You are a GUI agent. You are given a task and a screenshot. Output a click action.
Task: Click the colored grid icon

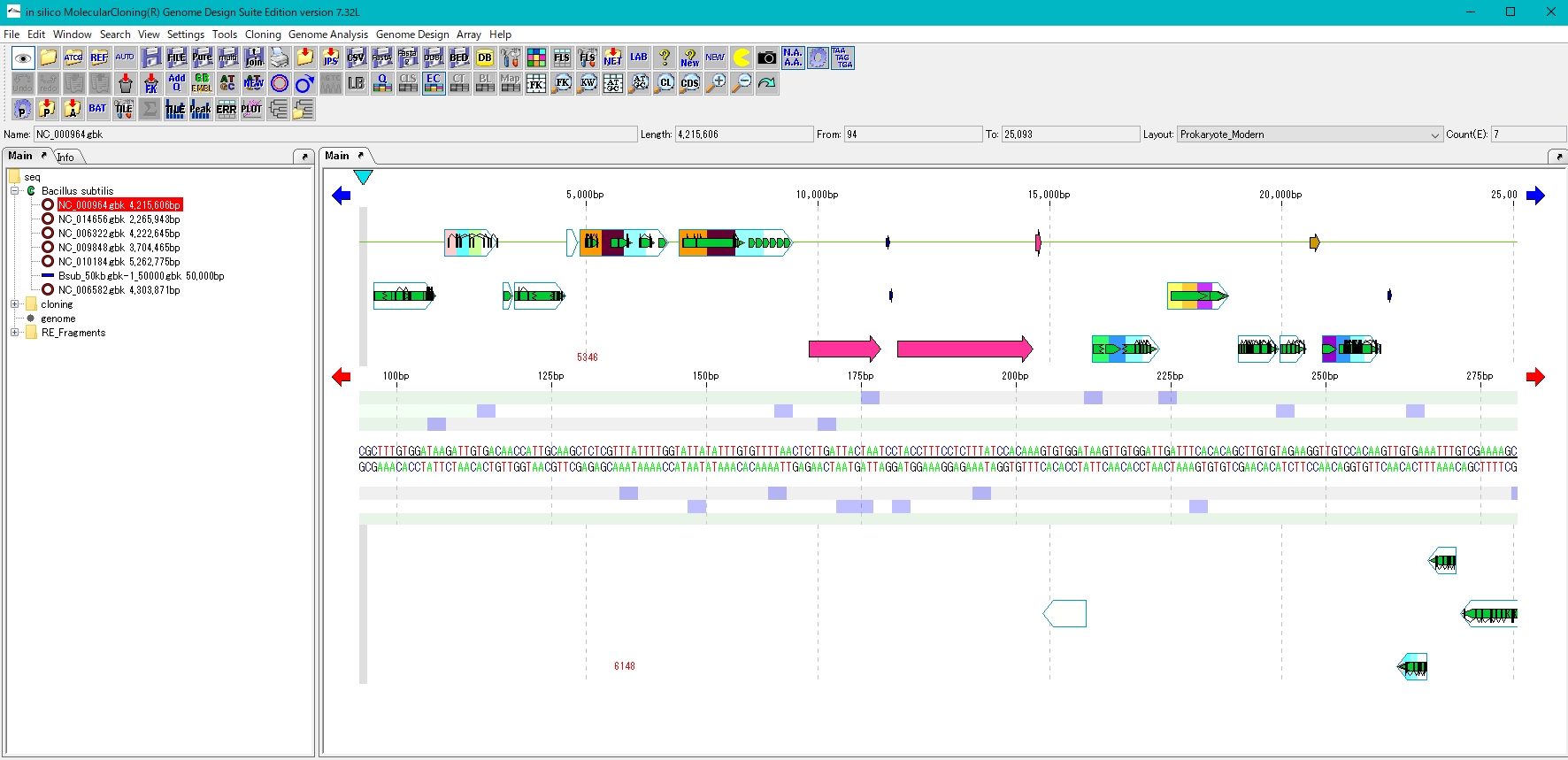[x=536, y=58]
